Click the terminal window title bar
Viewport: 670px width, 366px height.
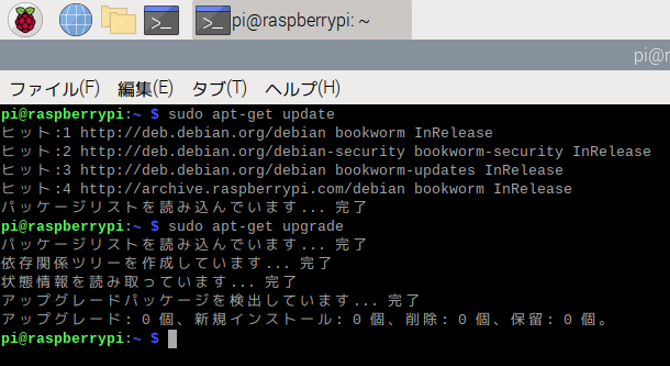(x=335, y=56)
